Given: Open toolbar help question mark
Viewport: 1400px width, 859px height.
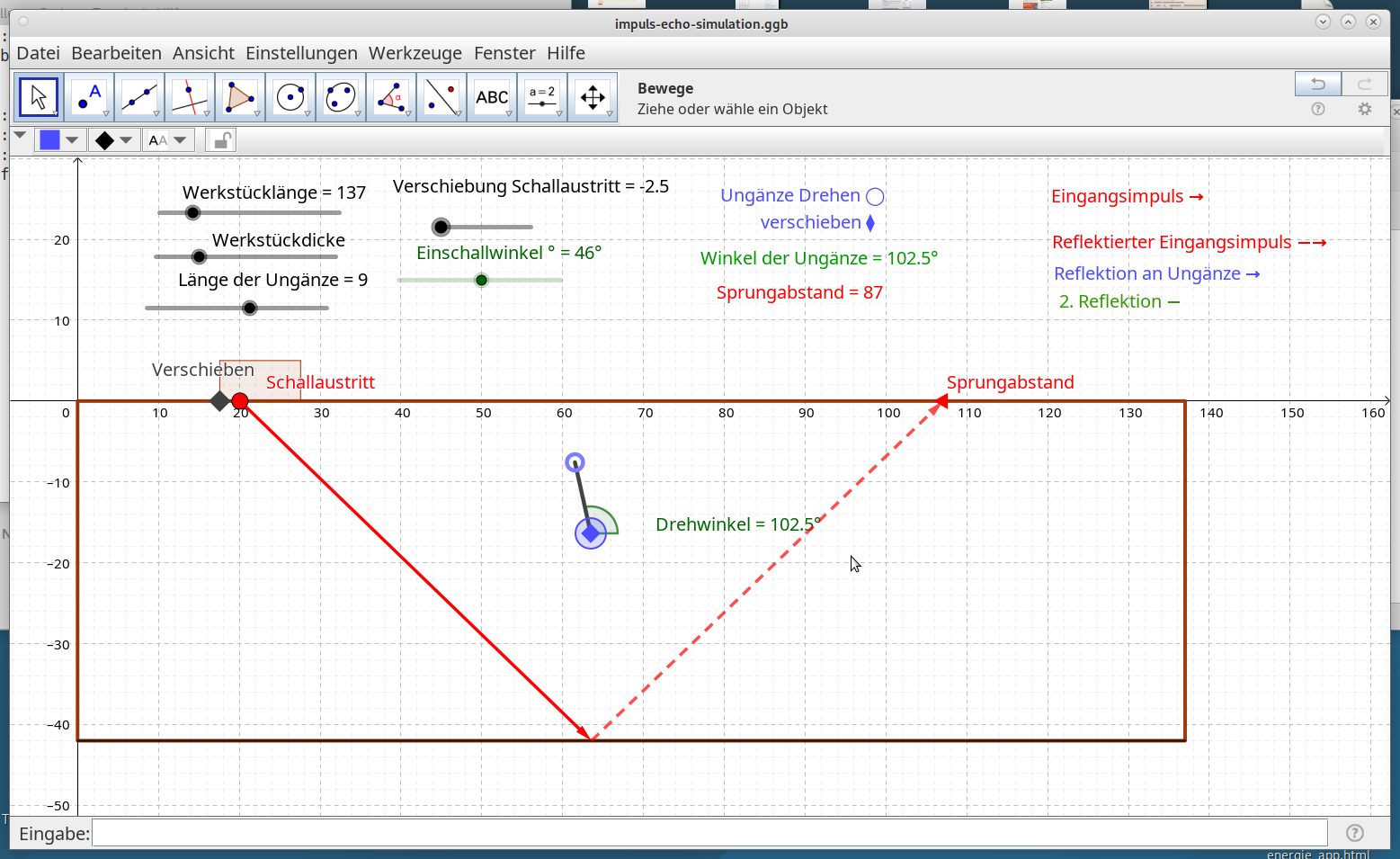Looking at the screenshot, I should tap(1318, 109).
